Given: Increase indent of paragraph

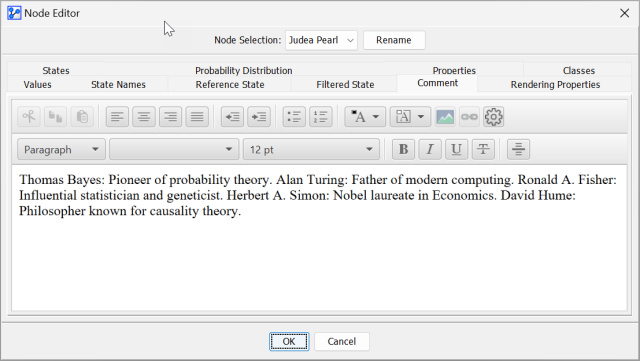Looking at the screenshot, I should tap(259, 117).
